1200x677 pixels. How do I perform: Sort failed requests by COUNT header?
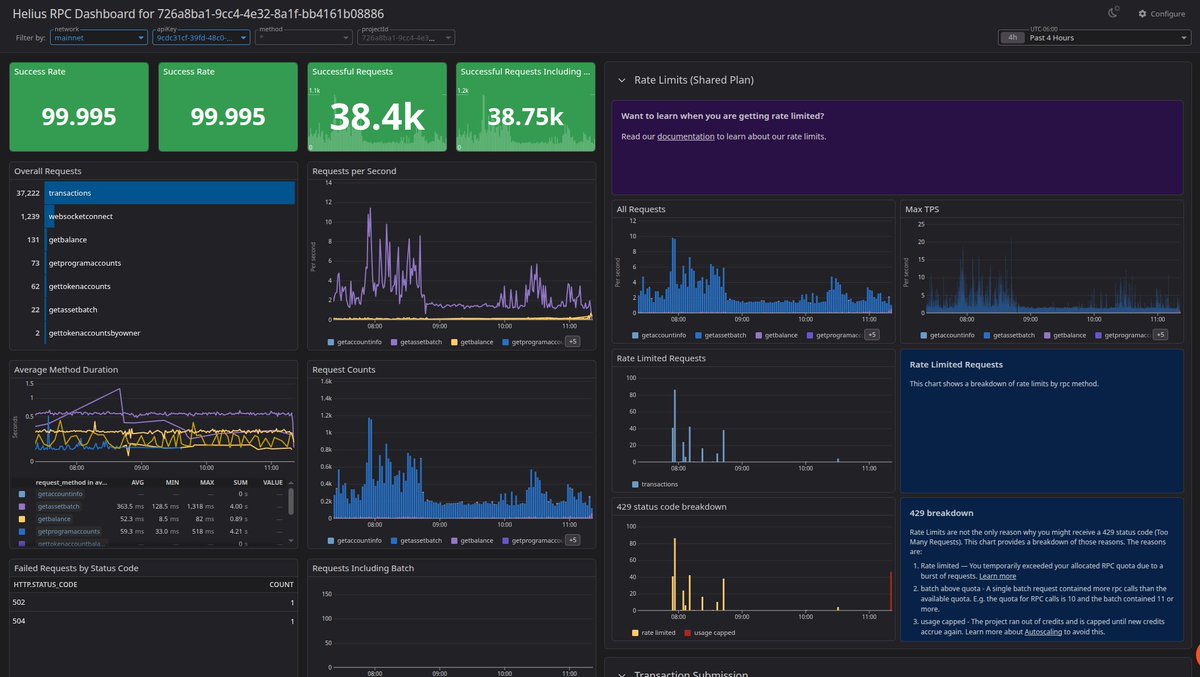tap(282, 584)
